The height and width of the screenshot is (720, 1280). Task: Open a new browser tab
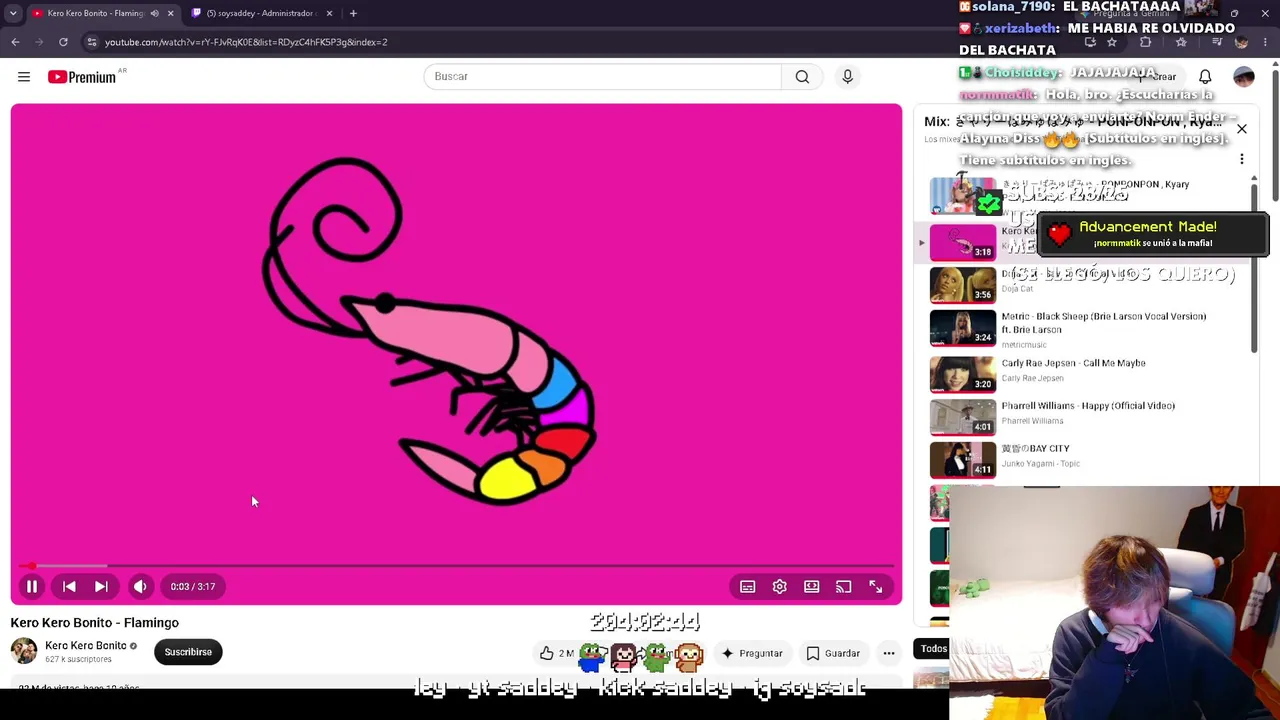coord(353,13)
